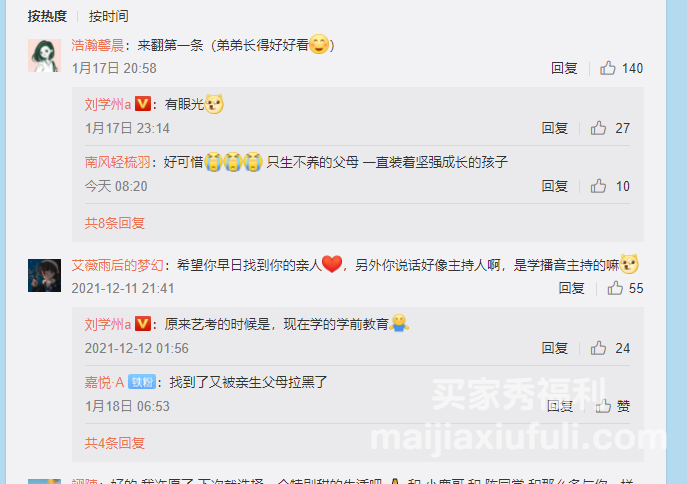The image size is (687, 484).
Task: Like 浩瀚馨晨's comment with 140 likes
Action: [x=607, y=68]
